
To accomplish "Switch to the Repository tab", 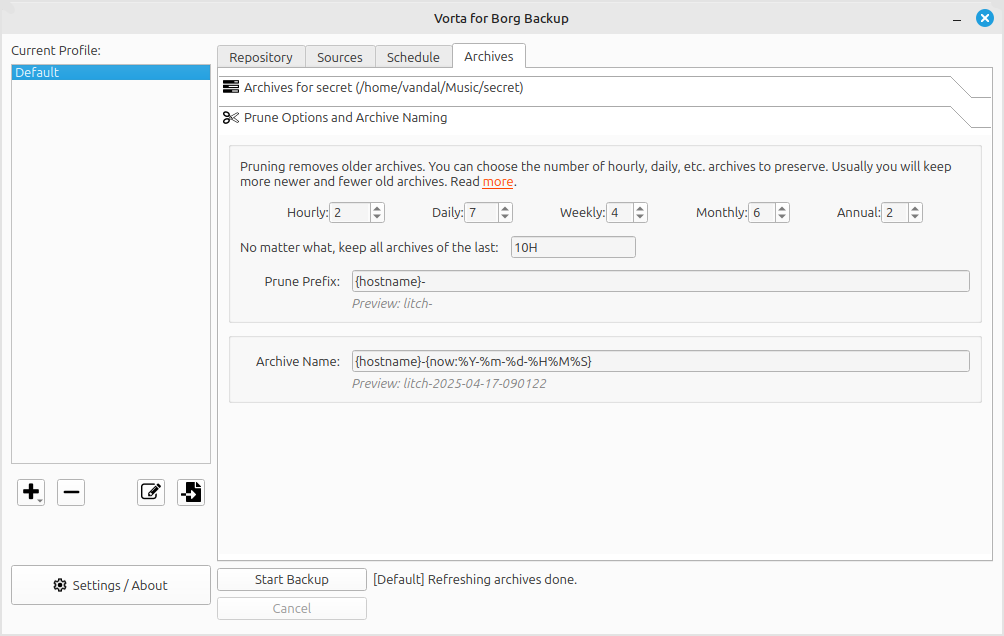I will [261, 57].
